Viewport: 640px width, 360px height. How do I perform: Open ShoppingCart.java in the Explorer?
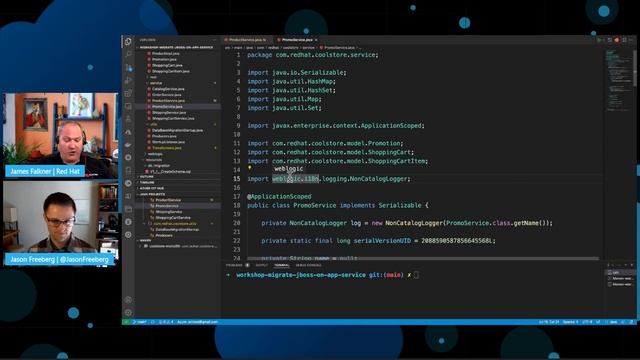pyautogui.click(x=167, y=65)
